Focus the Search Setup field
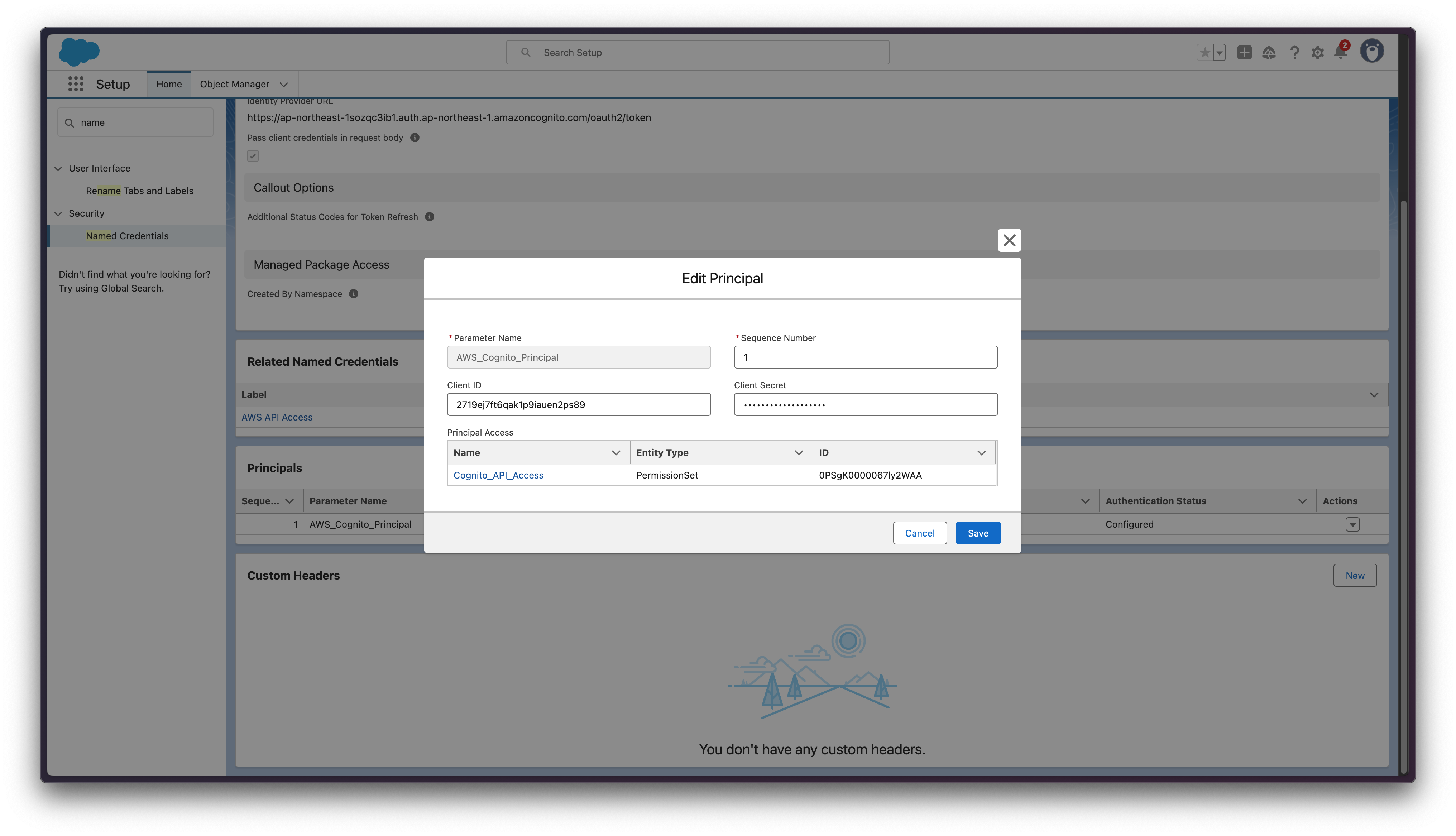Viewport: 1456px width, 836px height. [x=698, y=52]
